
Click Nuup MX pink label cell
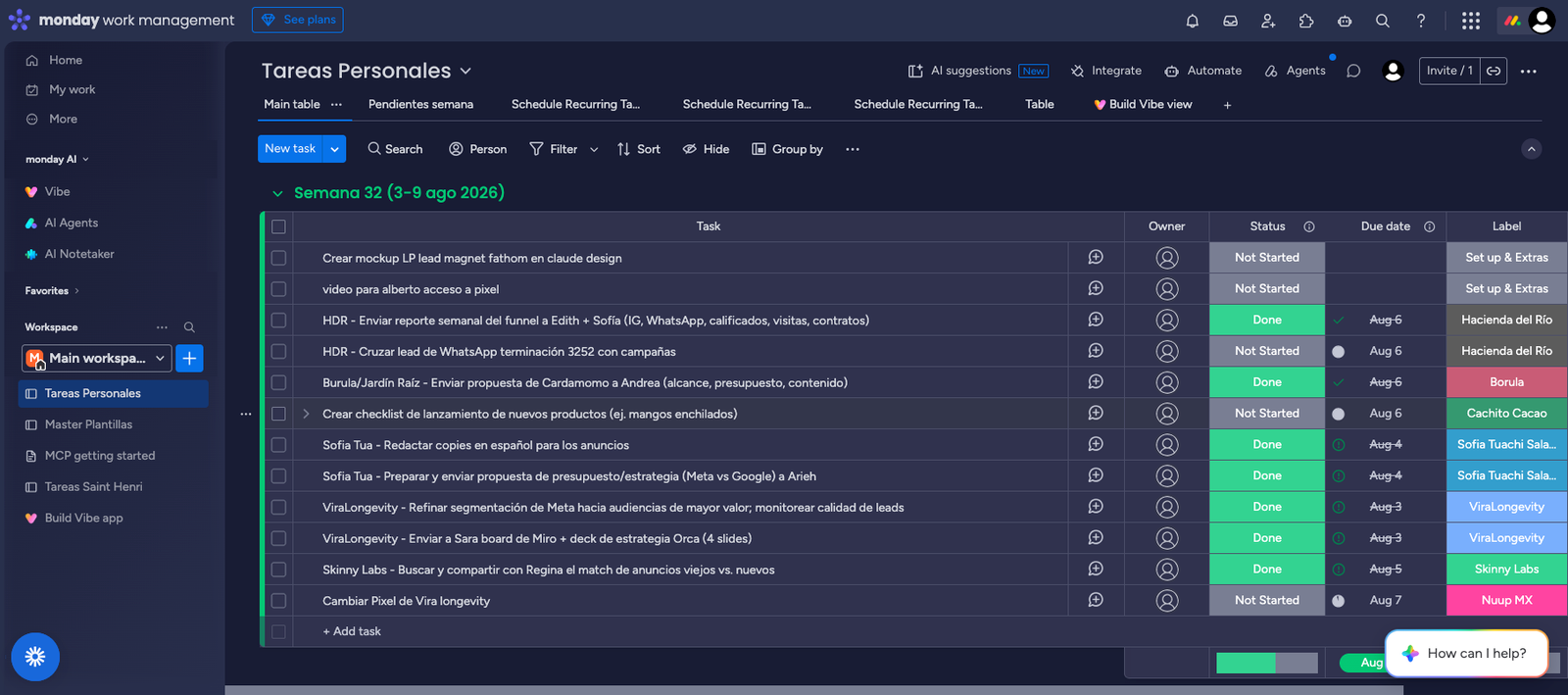pos(1506,600)
